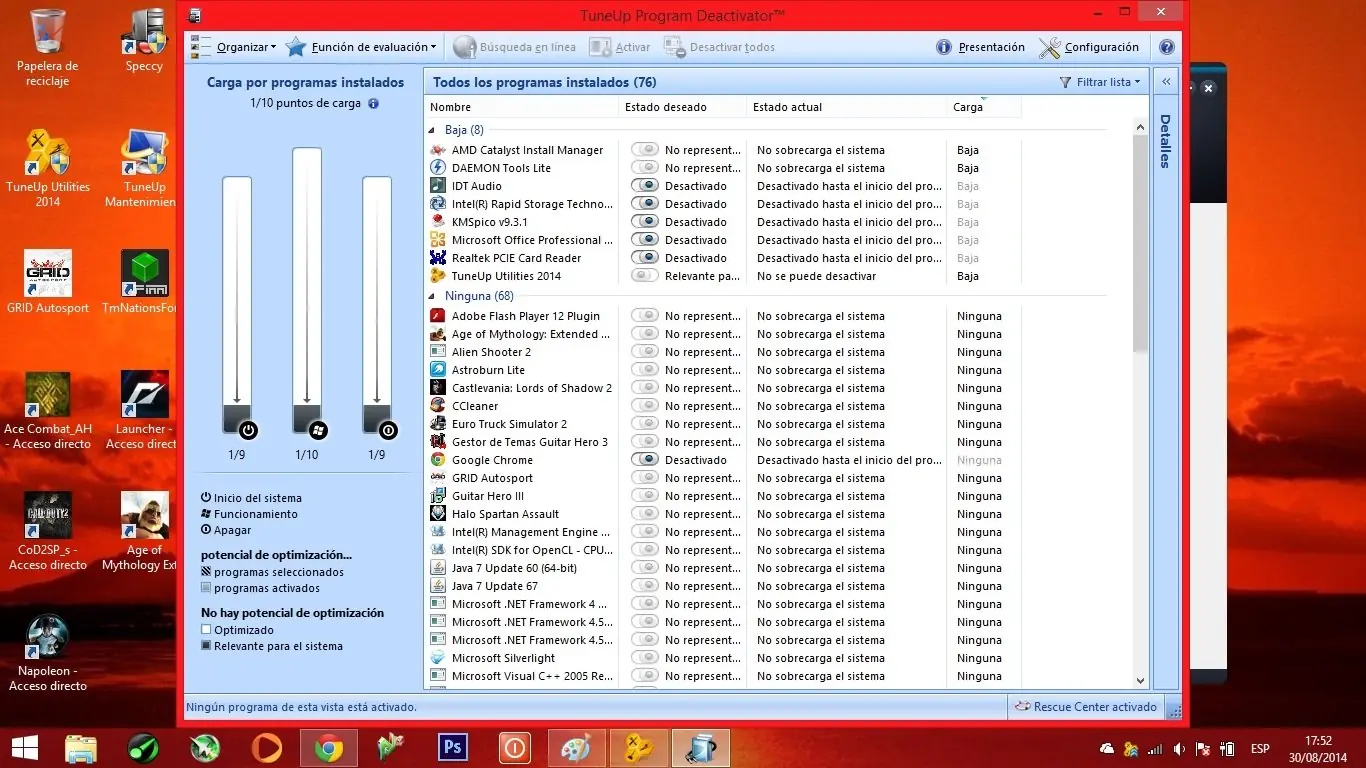Sort by the Nombre column header
This screenshot has width=1366, height=768.
coord(522,107)
